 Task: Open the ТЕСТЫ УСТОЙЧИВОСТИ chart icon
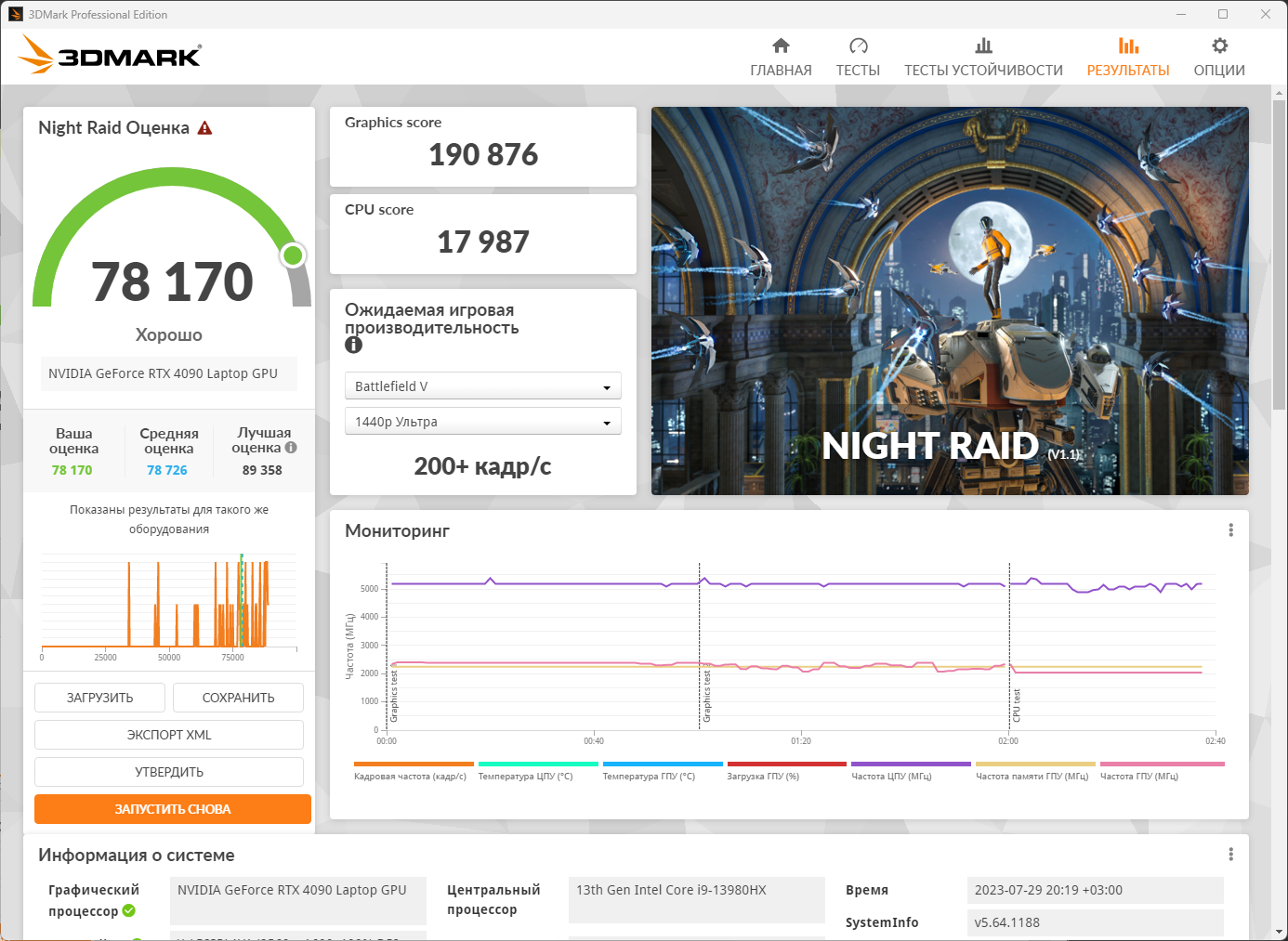click(x=983, y=46)
